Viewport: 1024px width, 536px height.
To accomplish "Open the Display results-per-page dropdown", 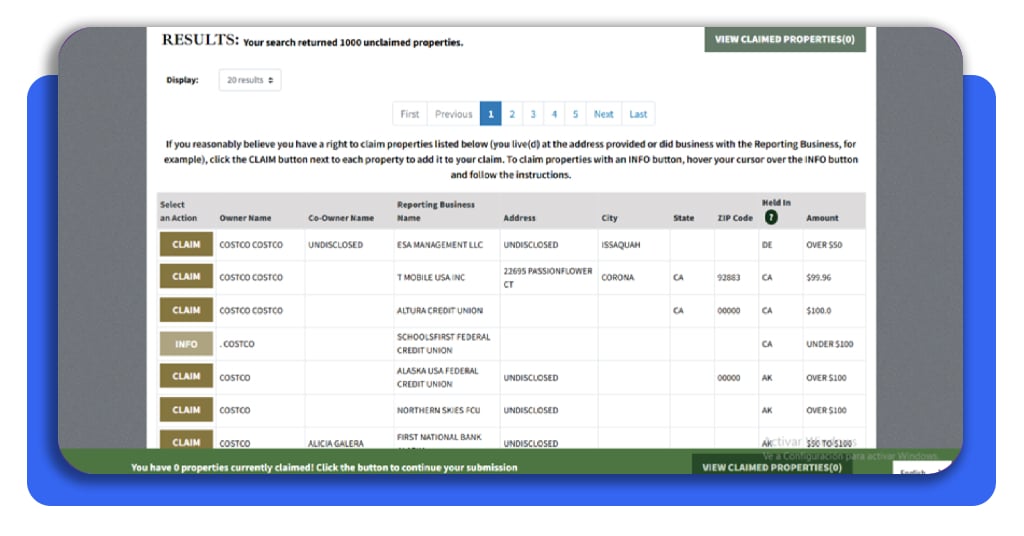I will click(250, 80).
